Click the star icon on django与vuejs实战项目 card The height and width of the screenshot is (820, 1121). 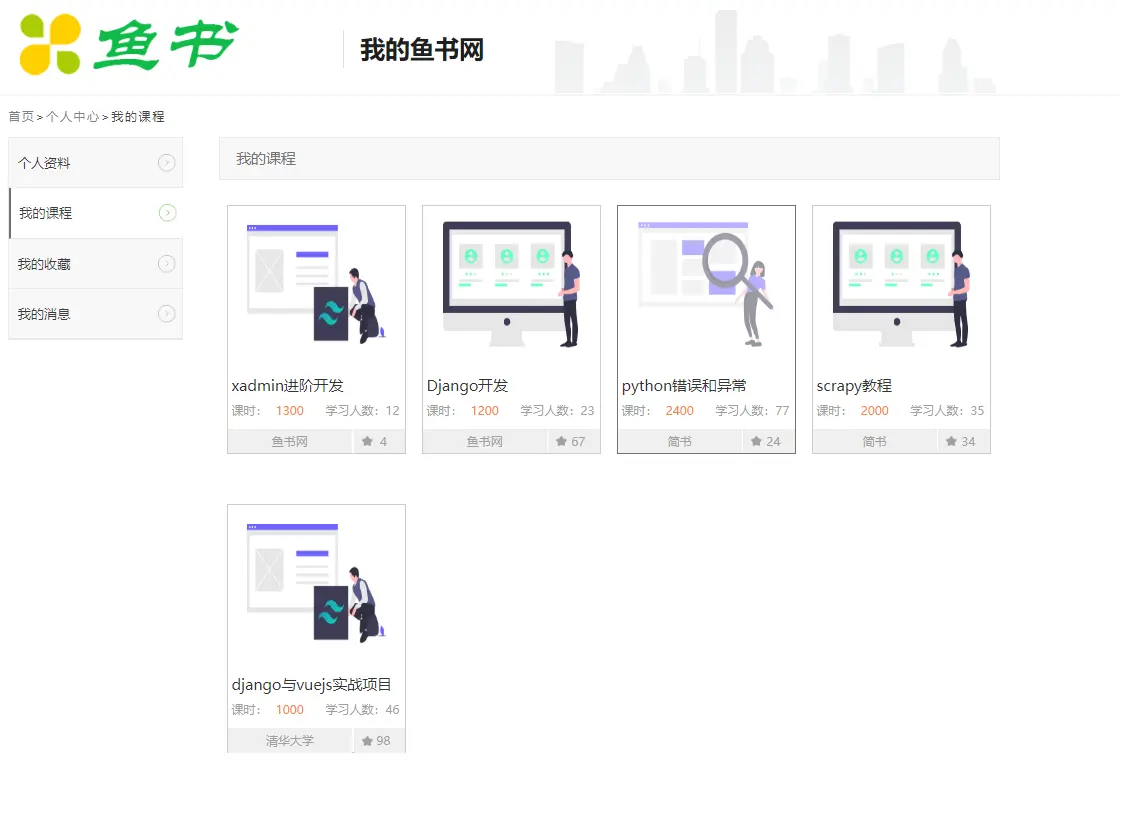[x=367, y=741]
